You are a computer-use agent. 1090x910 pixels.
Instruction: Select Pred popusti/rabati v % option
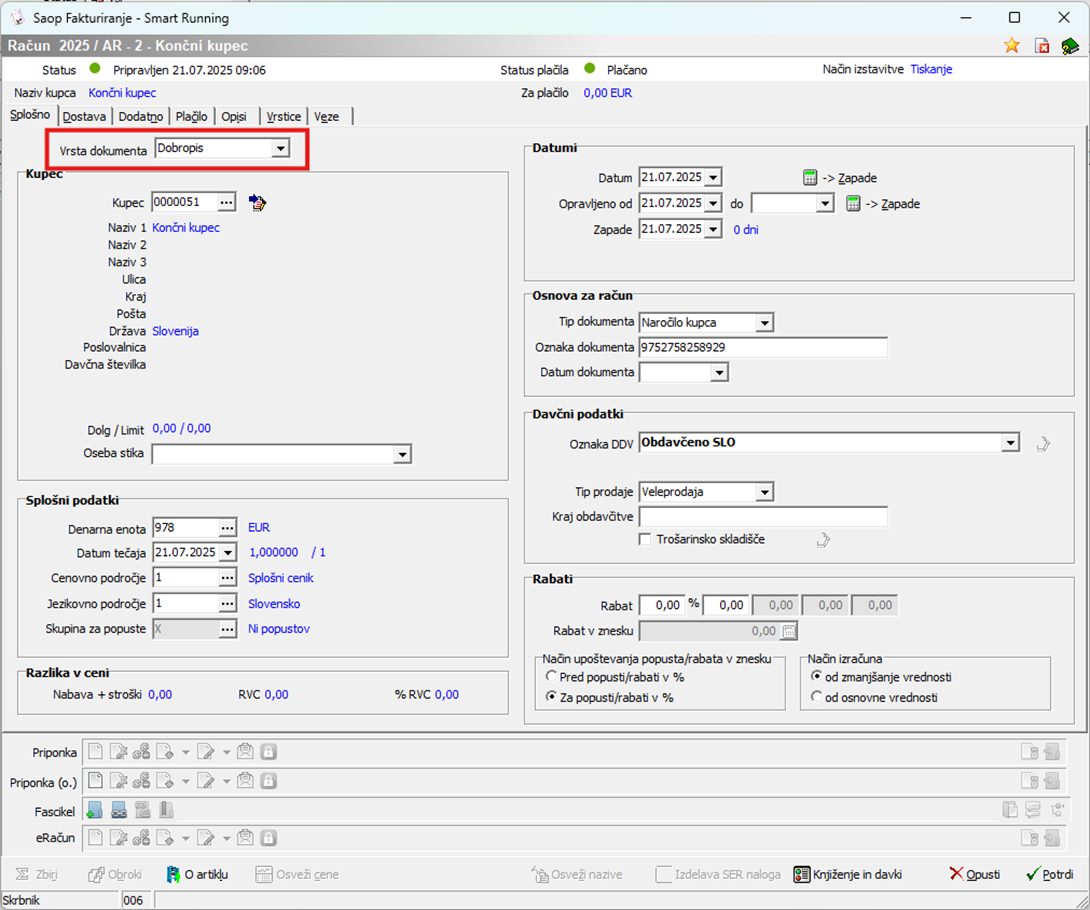[x=551, y=676]
